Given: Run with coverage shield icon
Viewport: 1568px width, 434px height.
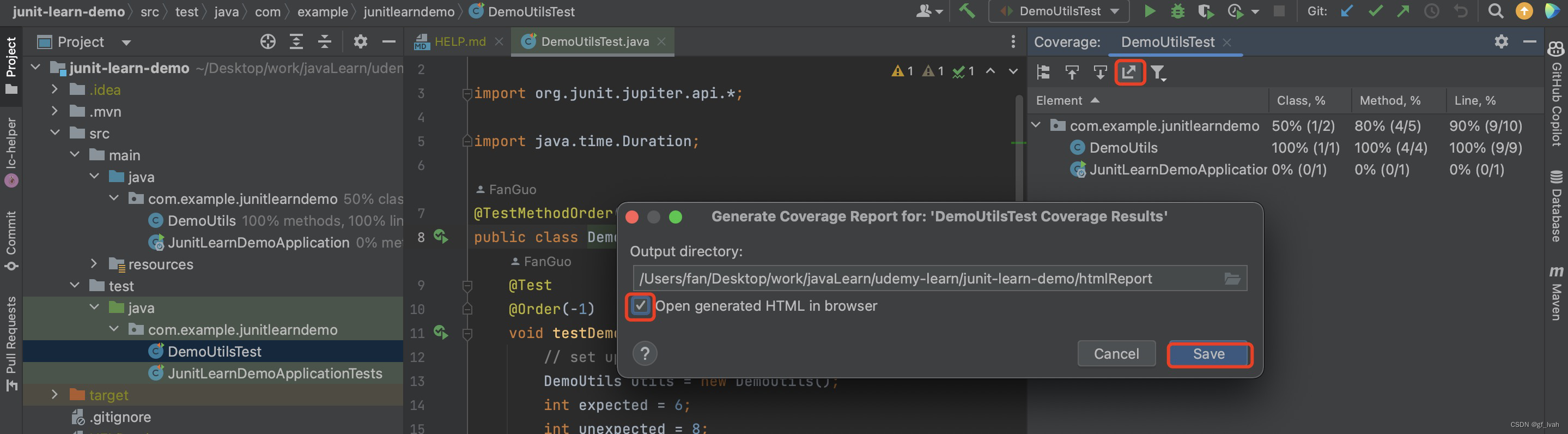Looking at the screenshot, I should click(1205, 11).
